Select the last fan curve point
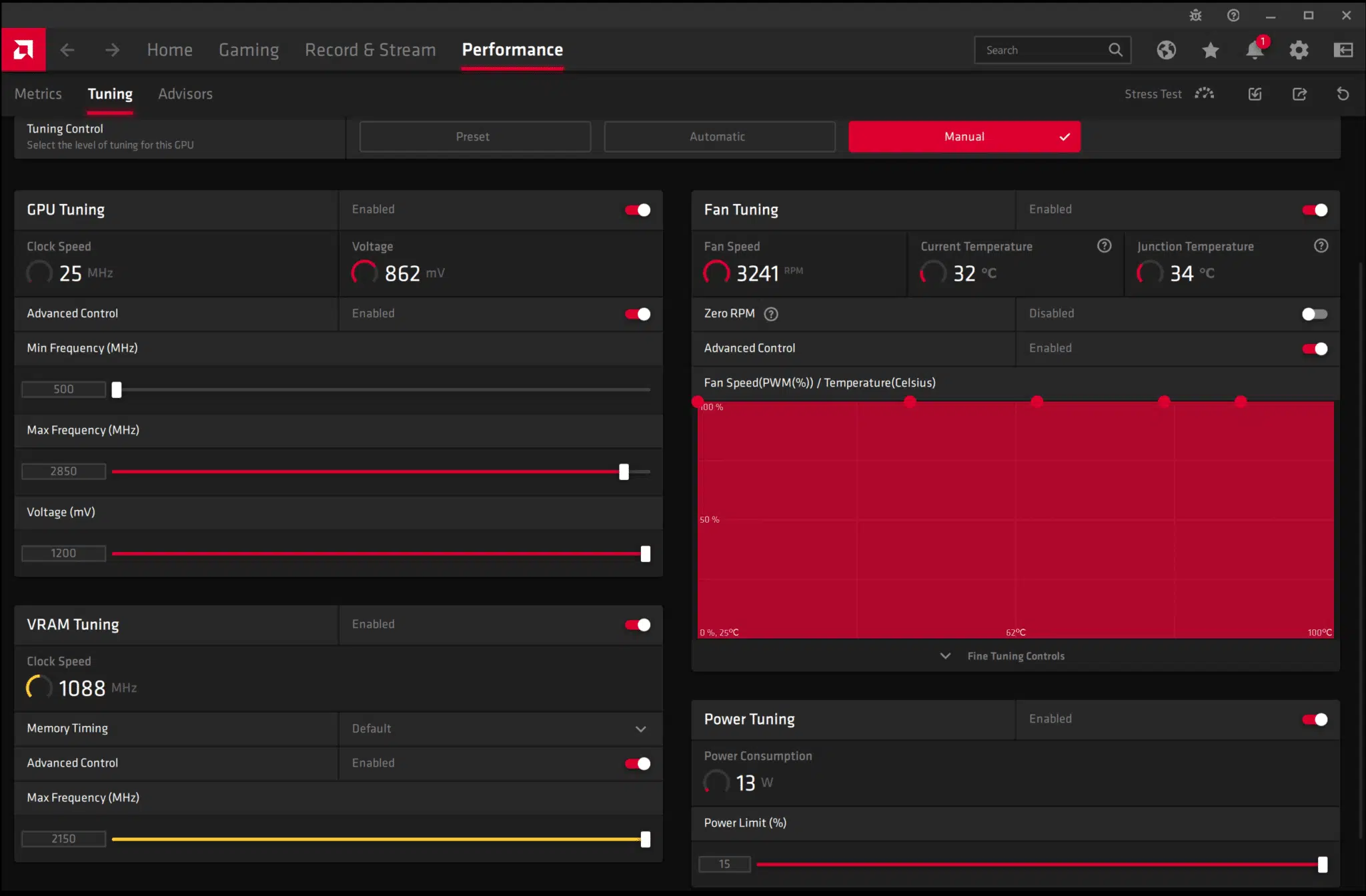This screenshot has width=1366, height=896. click(x=1241, y=401)
